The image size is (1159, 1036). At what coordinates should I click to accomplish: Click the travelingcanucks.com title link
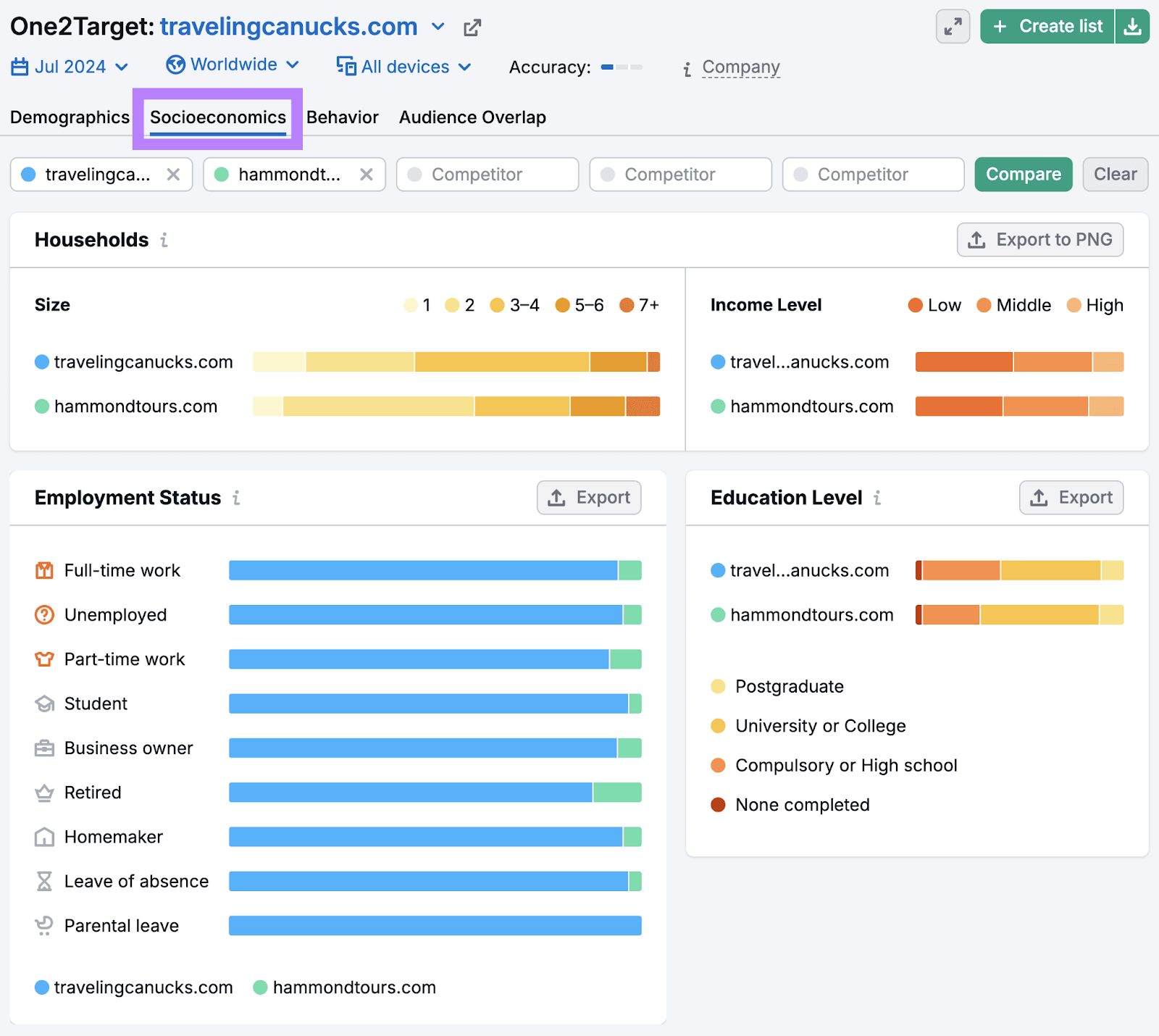[288, 27]
